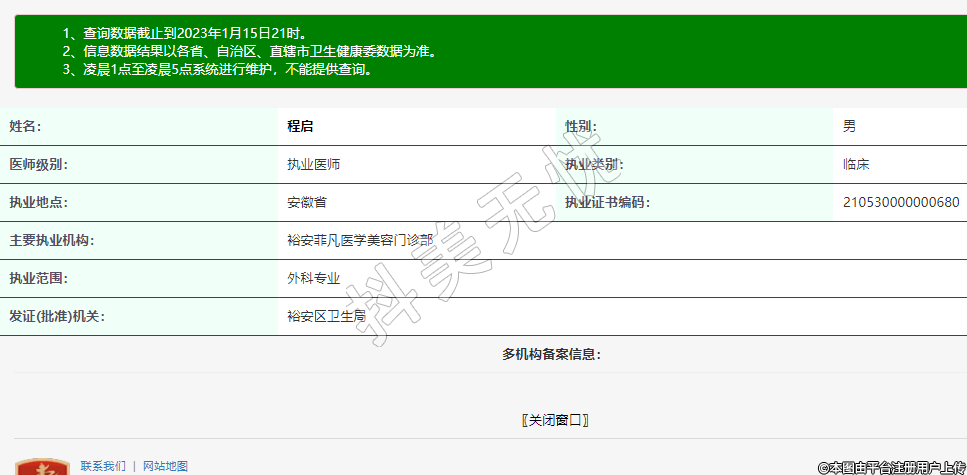Select the 安徽省 location value
The width and height of the screenshot is (967, 475).
pos(307,202)
